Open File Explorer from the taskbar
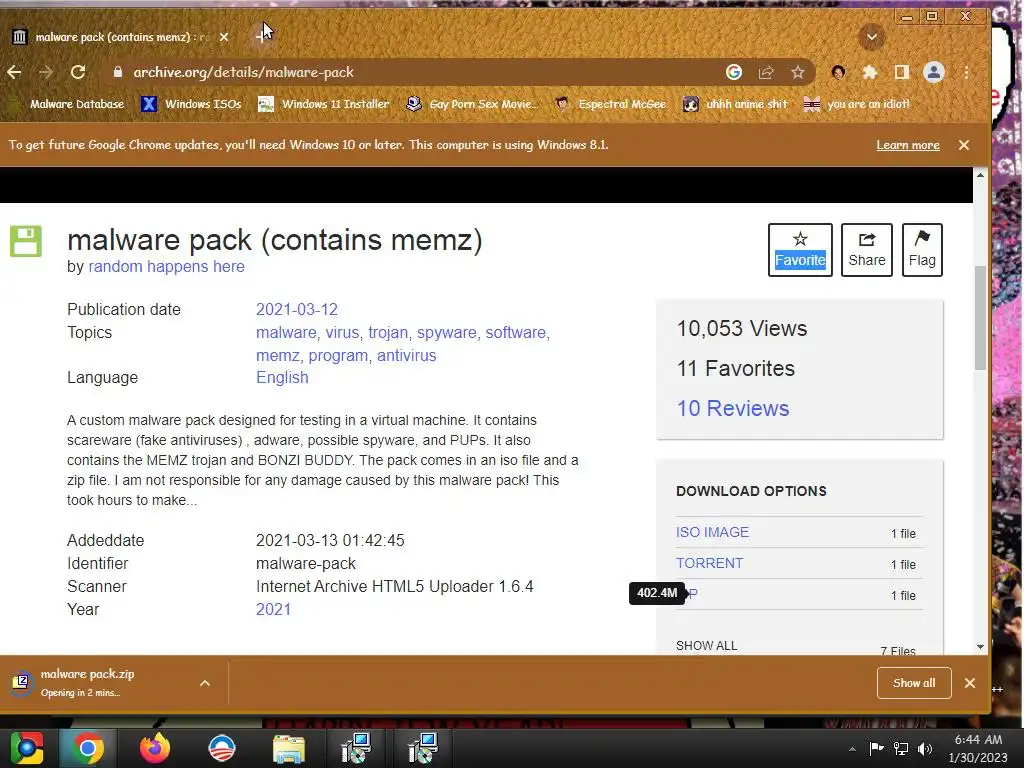Viewport: 1024px width, 768px height. click(x=289, y=748)
